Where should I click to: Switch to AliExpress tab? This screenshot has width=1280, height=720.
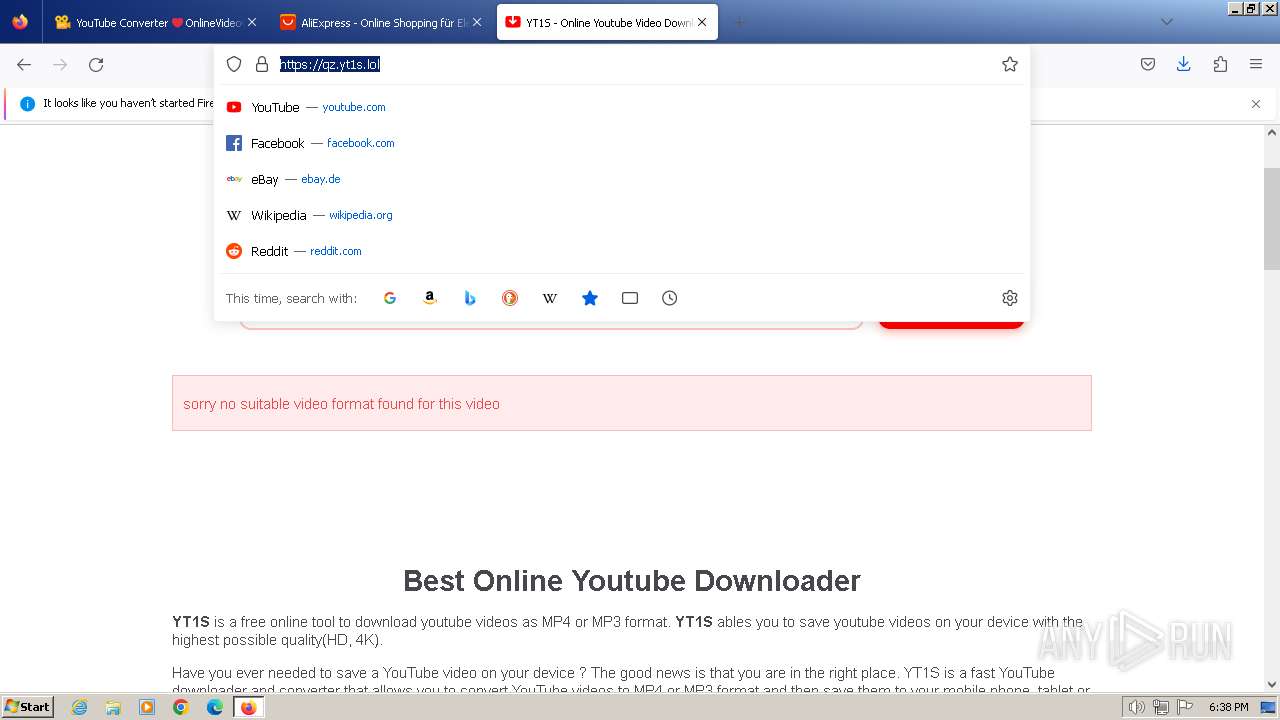pyautogui.click(x=382, y=22)
